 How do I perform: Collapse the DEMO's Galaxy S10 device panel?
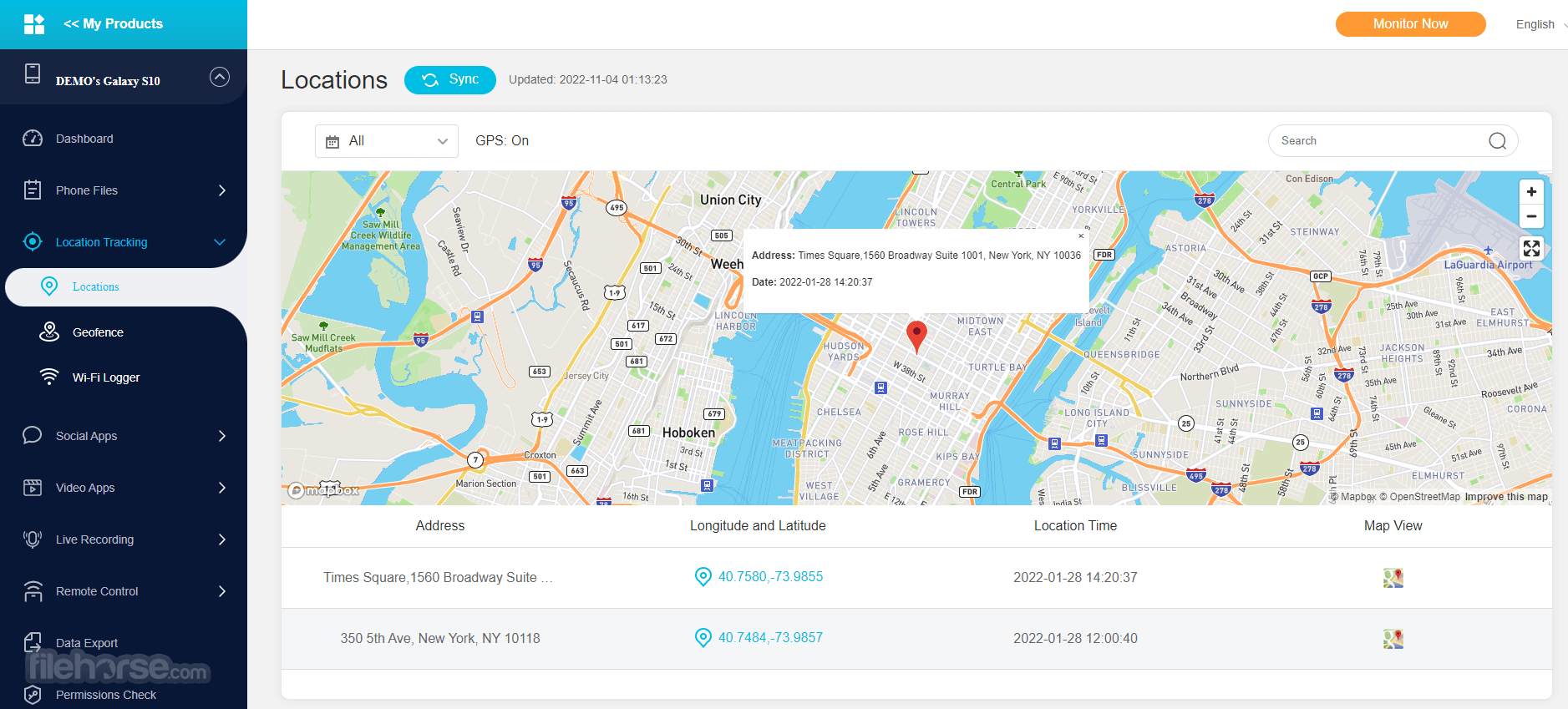click(220, 77)
